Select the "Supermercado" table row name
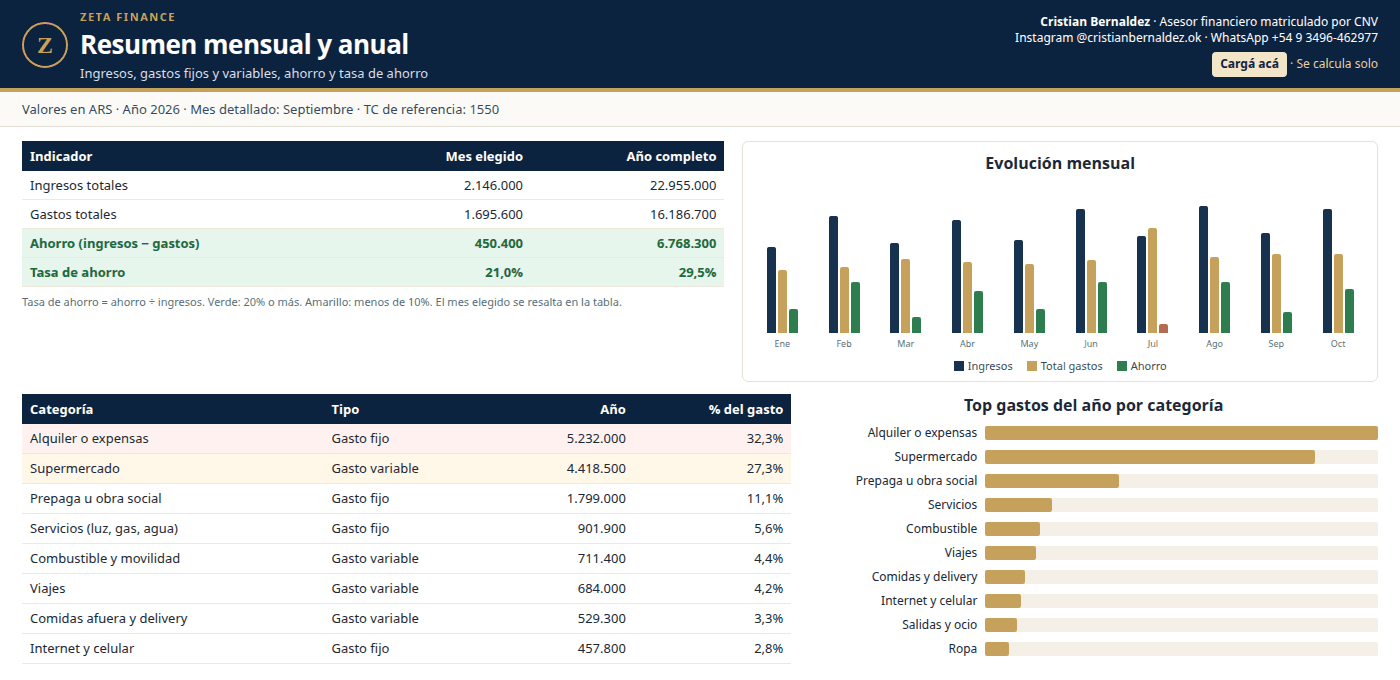The image size is (1400, 680). point(75,468)
